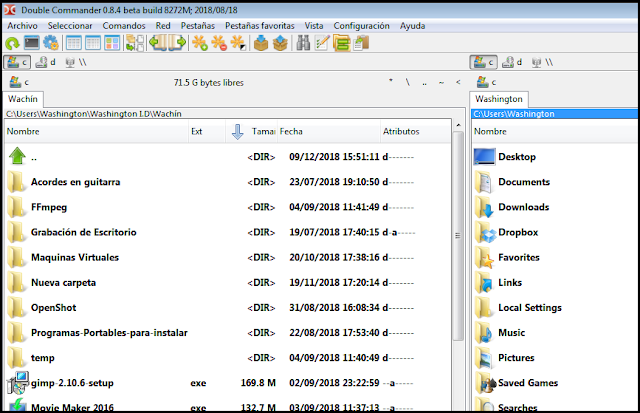Open Options via the blue gear icon
This screenshot has width=640, height=413.
click(51, 43)
